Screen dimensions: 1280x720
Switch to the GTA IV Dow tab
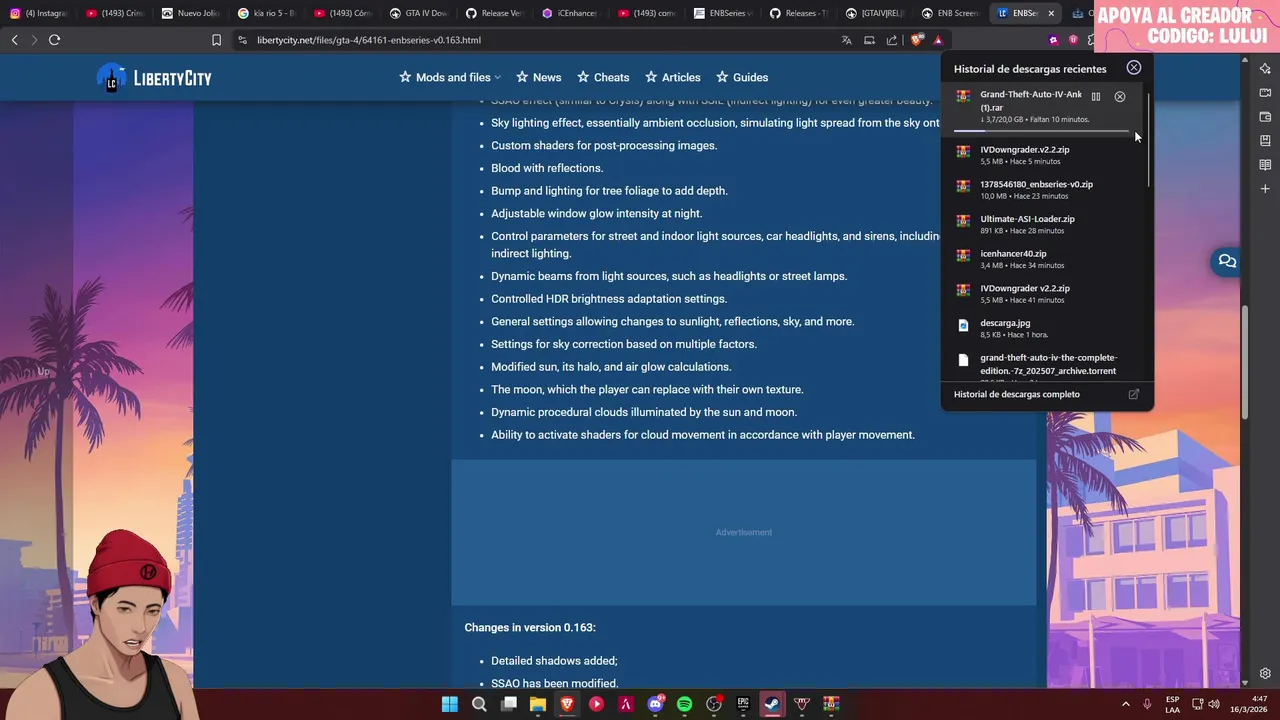[419, 13]
